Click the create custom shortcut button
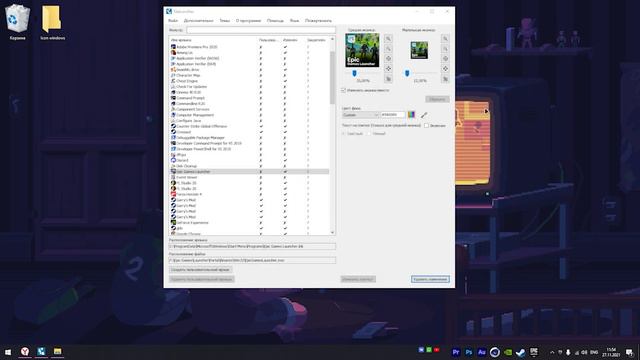This screenshot has width=640, height=360. click(x=200, y=270)
